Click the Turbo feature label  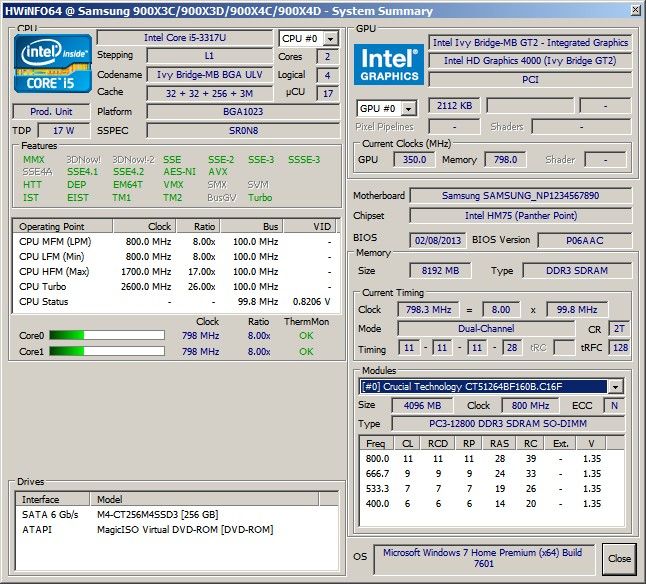[x=260, y=198]
